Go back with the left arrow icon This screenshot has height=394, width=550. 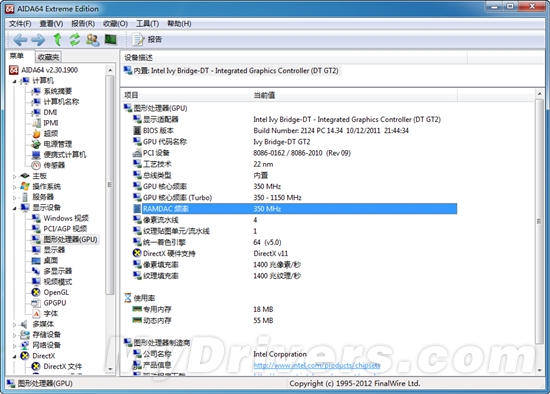(x=20, y=40)
